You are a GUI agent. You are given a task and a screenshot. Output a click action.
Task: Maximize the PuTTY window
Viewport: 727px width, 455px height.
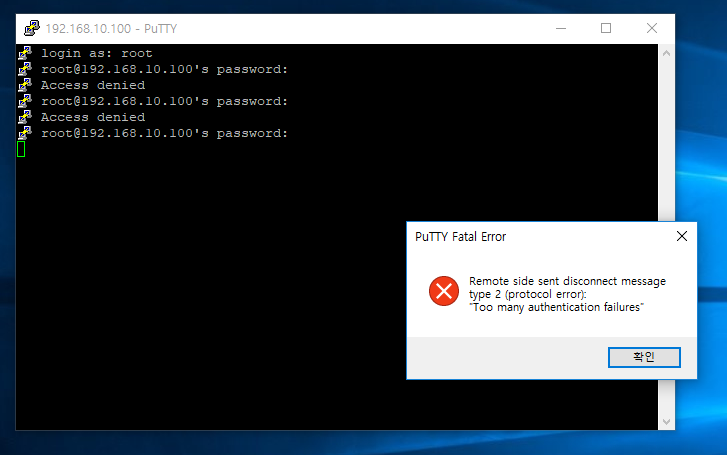coord(606,29)
